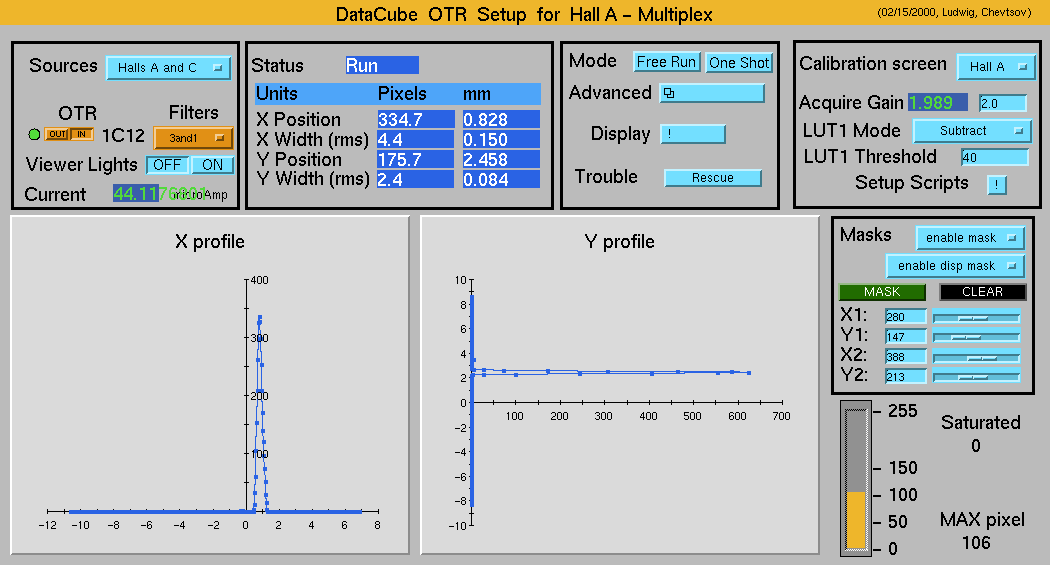This screenshot has width=1050, height=565.
Task: Turn Viewer Lights OFF
Action: pyautogui.click(x=167, y=165)
